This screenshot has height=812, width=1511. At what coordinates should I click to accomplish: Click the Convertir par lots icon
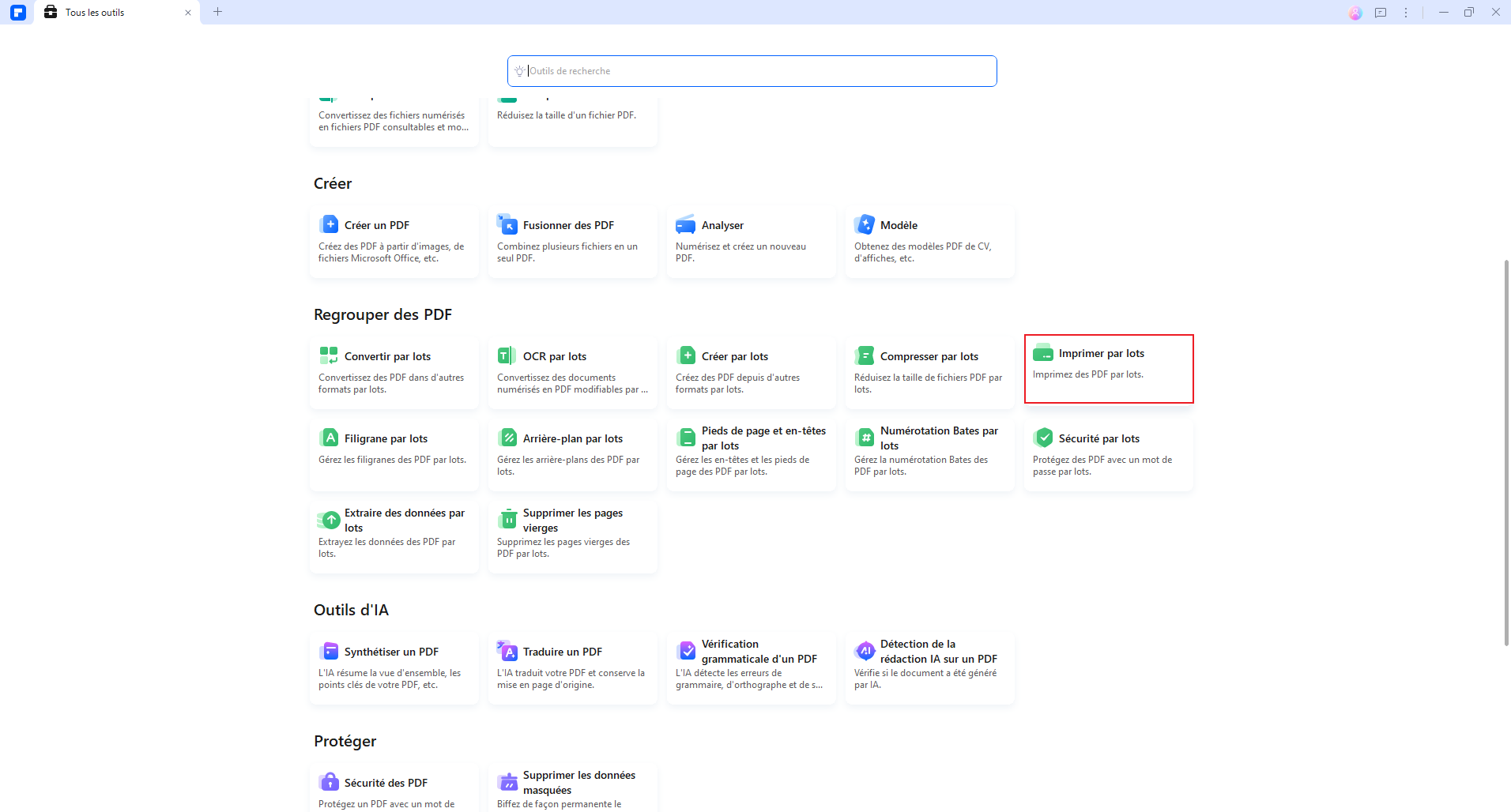click(329, 355)
